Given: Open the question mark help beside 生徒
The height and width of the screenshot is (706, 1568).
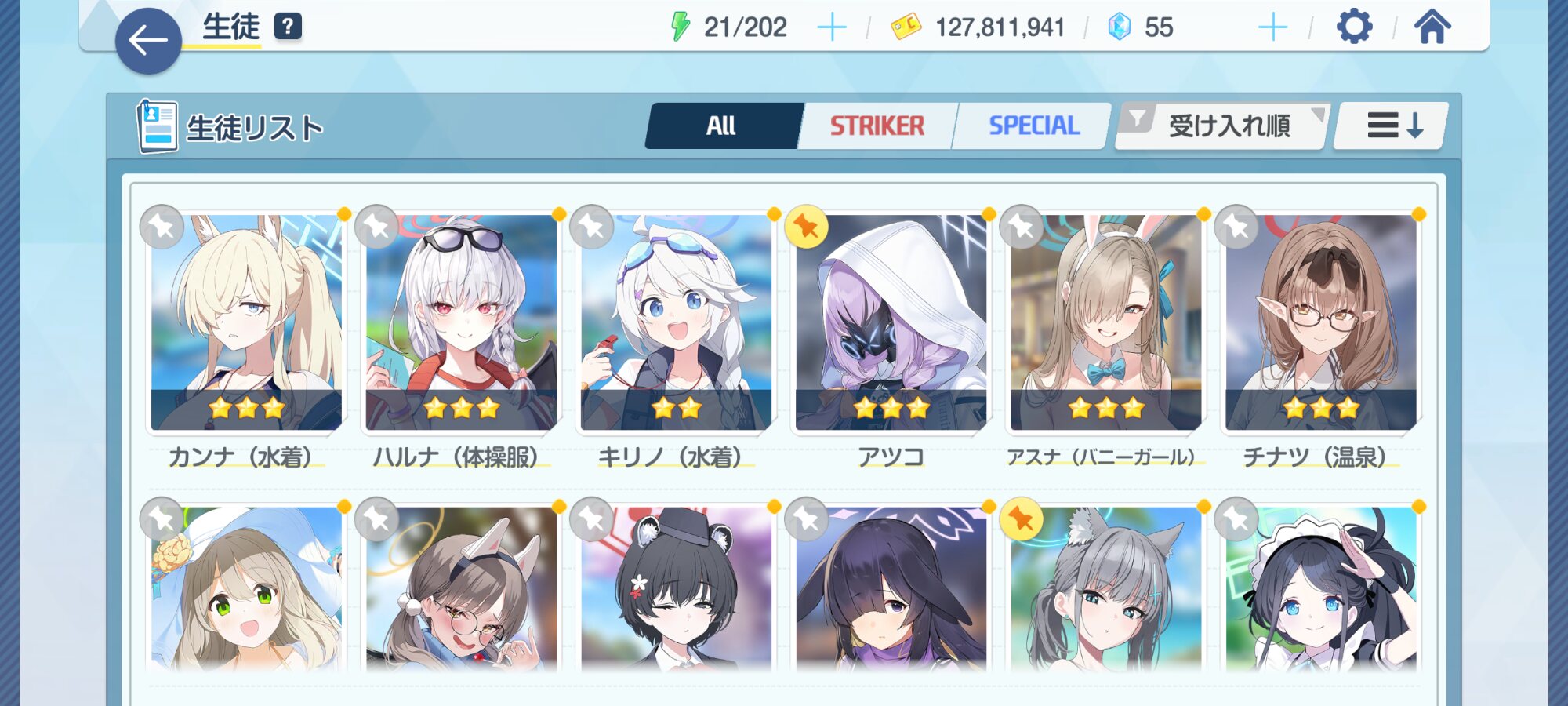Looking at the screenshot, I should [288, 27].
